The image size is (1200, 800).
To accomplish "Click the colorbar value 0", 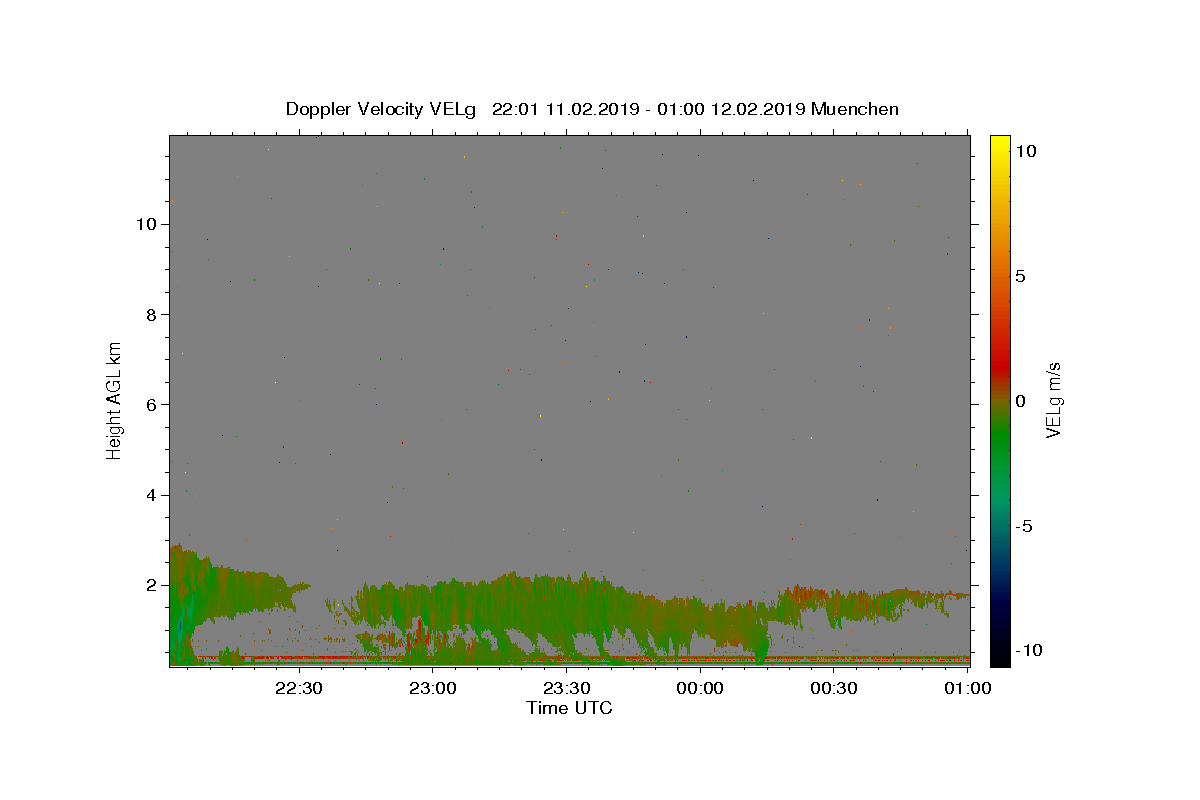I will click(x=1021, y=401).
